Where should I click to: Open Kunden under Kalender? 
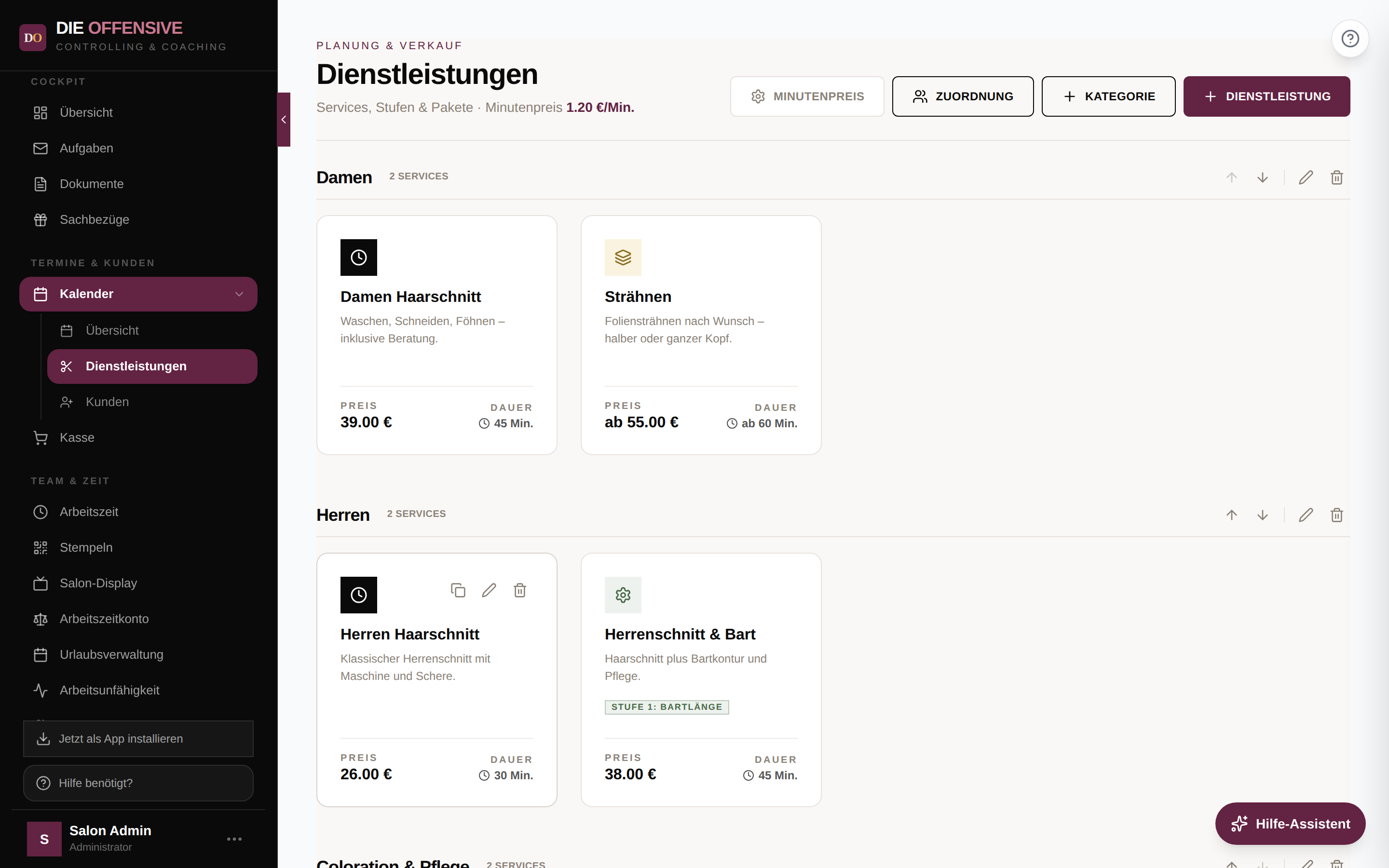pyautogui.click(x=152, y=402)
